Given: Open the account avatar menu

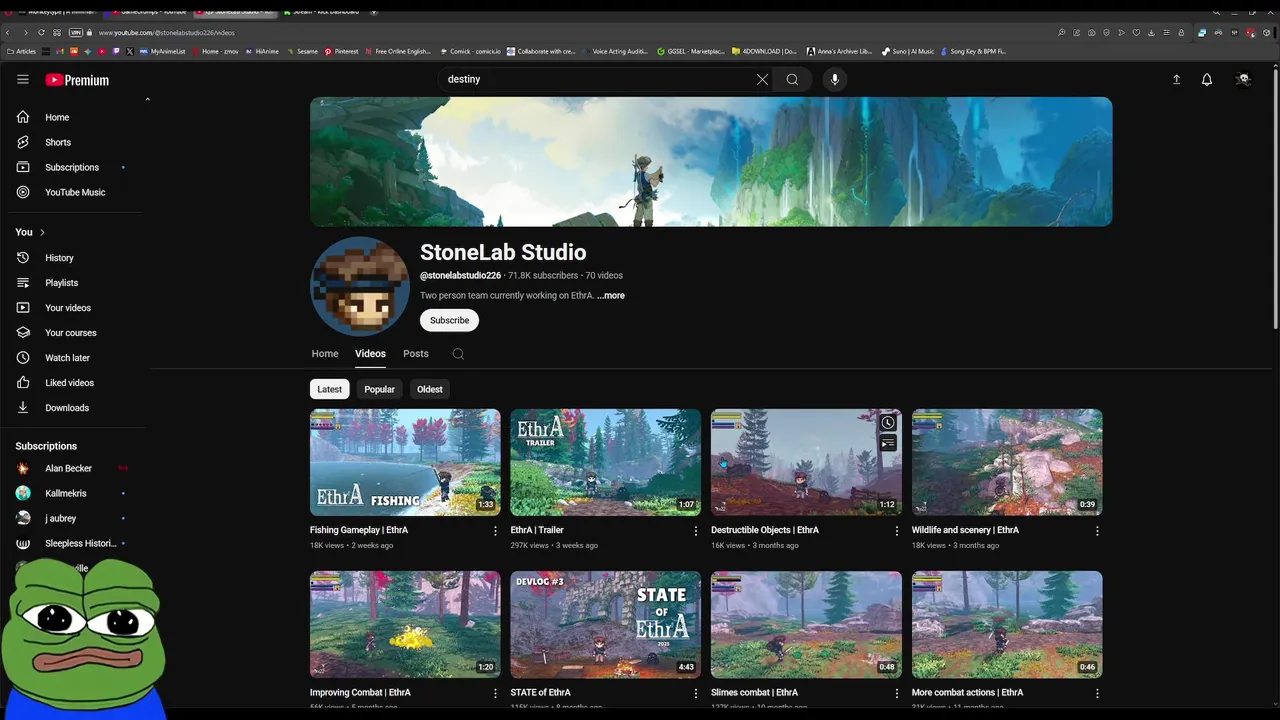Looking at the screenshot, I should click(1243, 80).
